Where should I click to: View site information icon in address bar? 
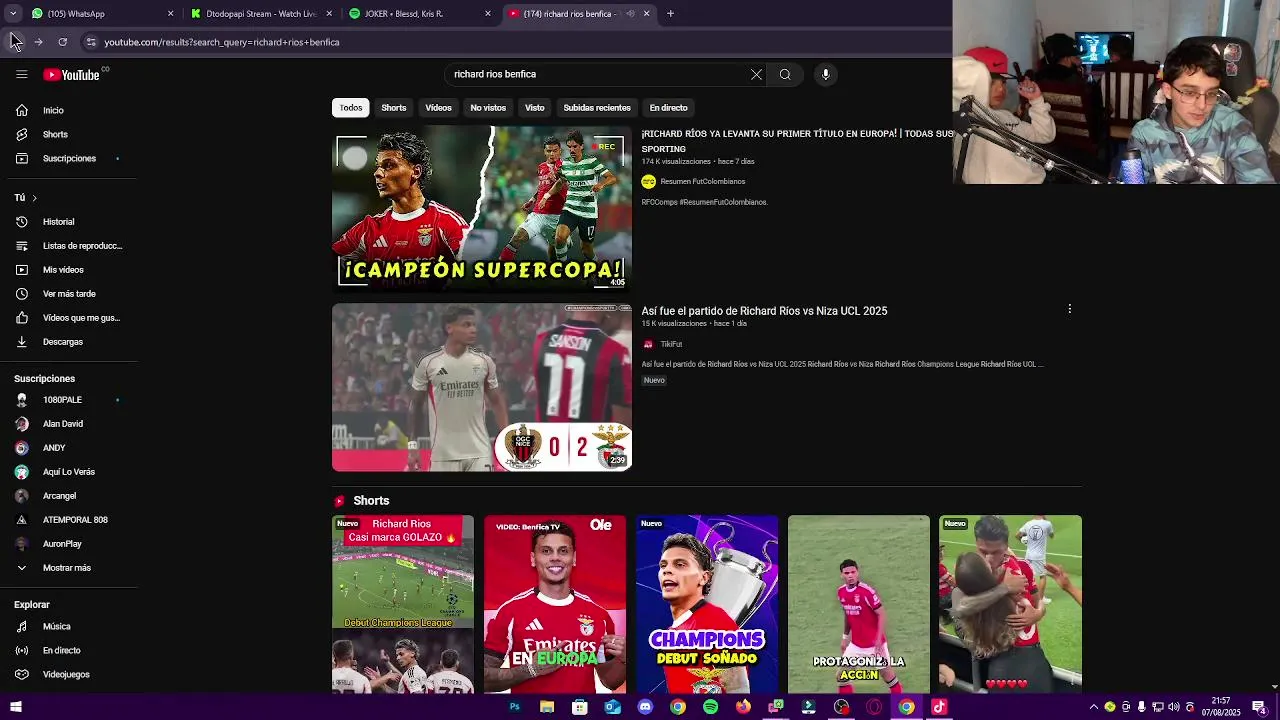91,42
